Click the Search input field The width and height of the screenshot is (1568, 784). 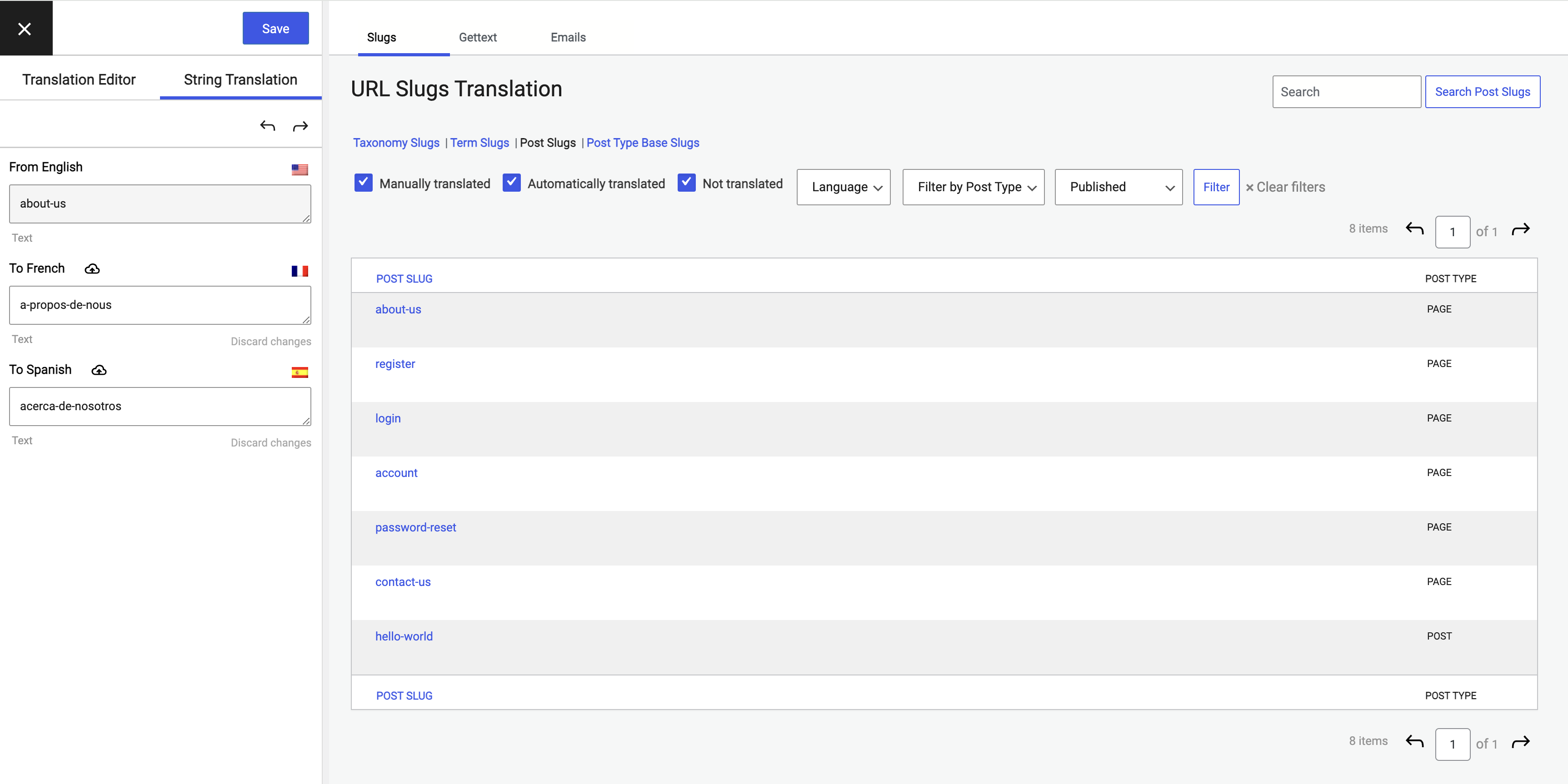(x=1346, y=92)
